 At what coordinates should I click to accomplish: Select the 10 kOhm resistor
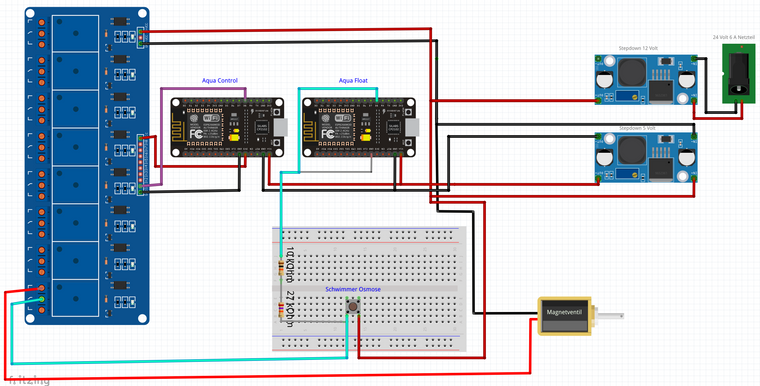coord(281,267)
